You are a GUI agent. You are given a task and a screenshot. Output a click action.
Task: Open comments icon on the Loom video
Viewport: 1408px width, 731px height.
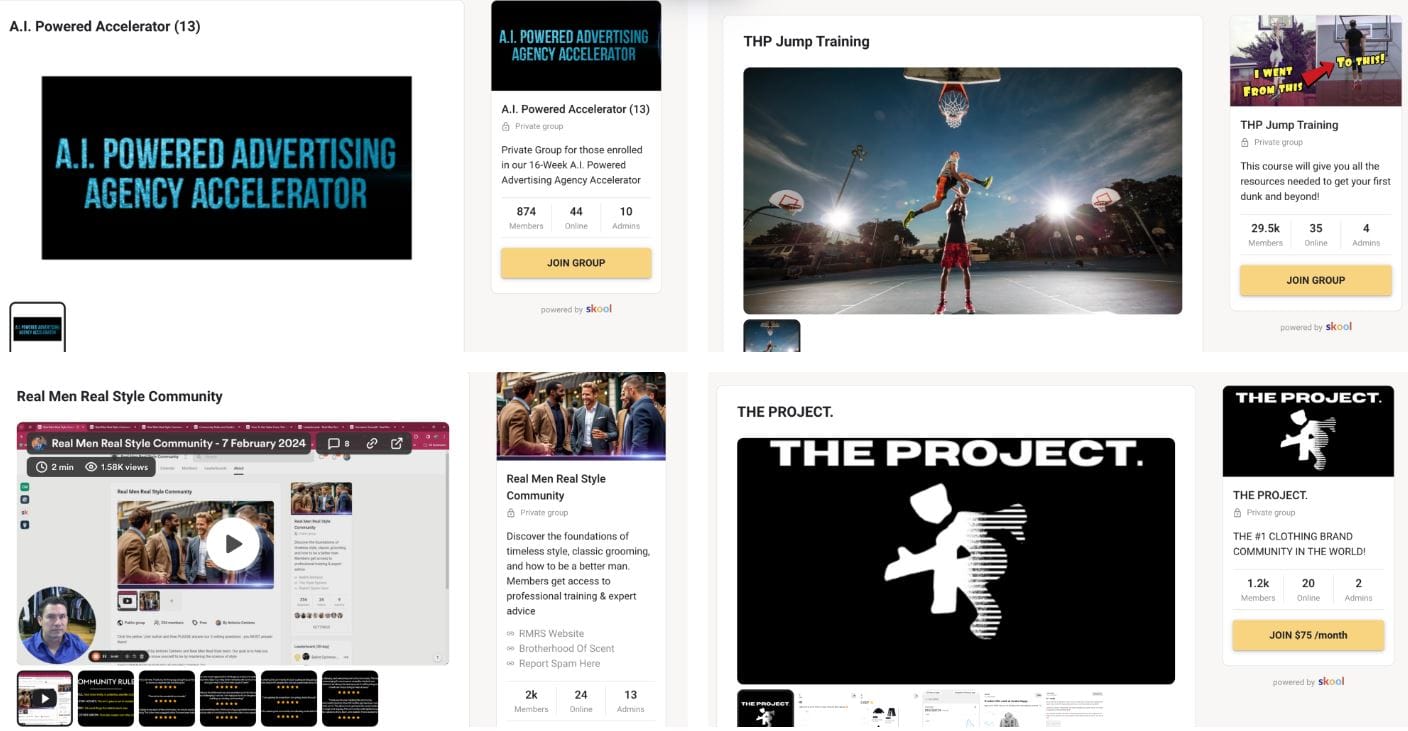tap(334, 443)
